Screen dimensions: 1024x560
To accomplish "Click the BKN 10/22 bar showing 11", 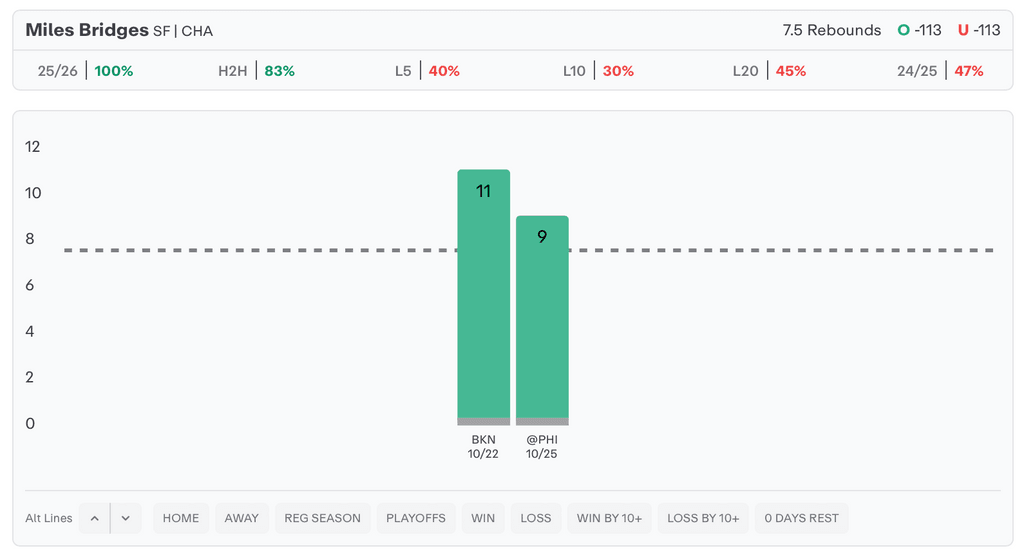I will coord(483,295).
